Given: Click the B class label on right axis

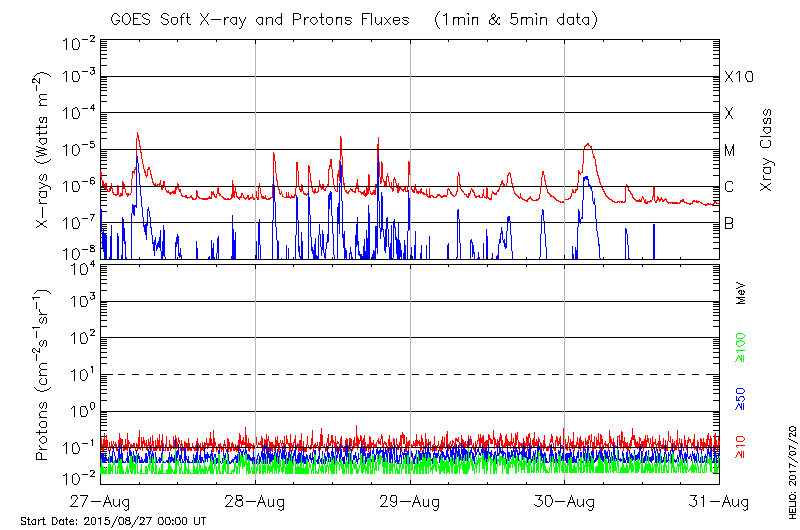Looking at the screenshot, I should coord(729,224).
